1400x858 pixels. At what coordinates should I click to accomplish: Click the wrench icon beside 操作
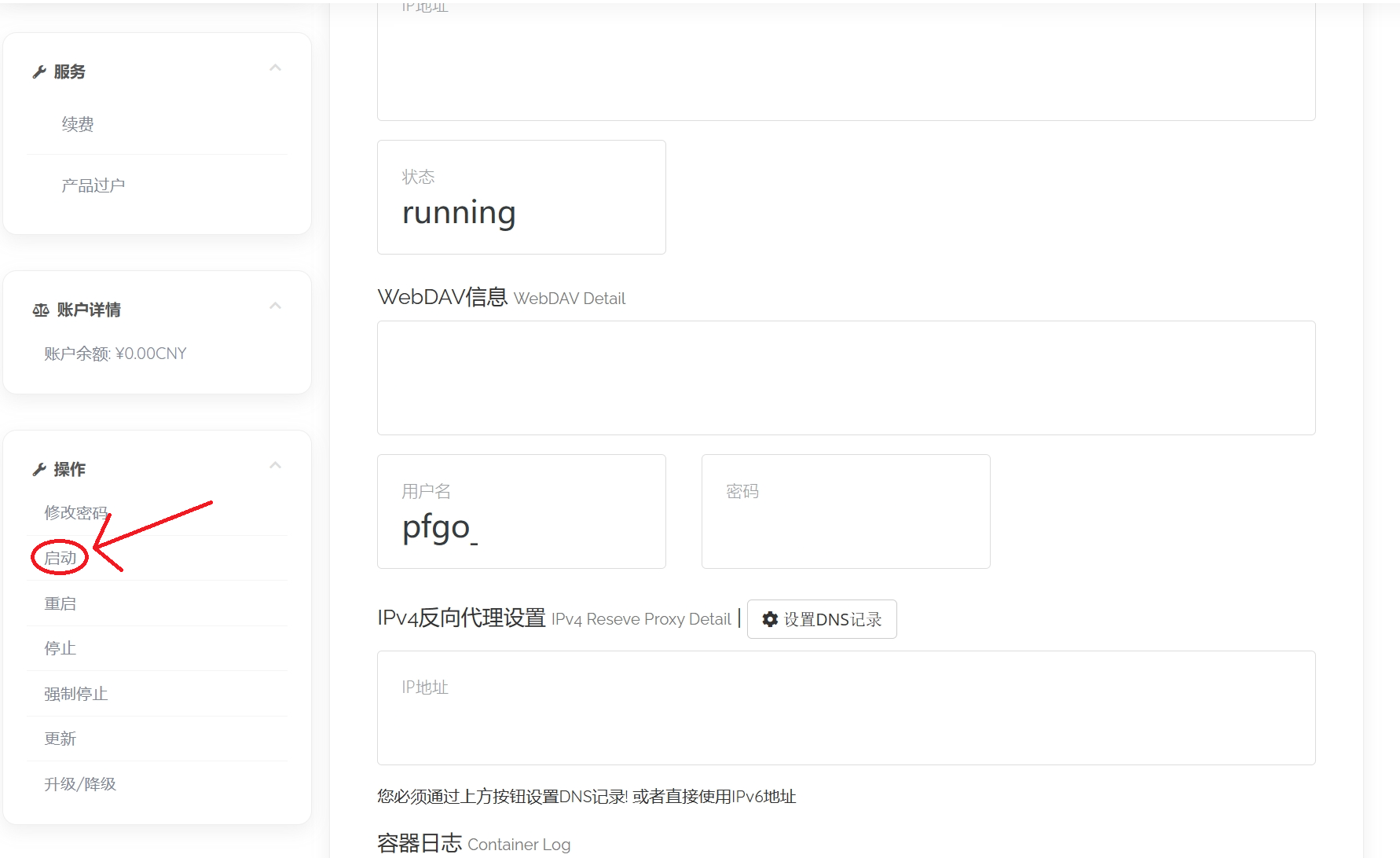[39, 470]
